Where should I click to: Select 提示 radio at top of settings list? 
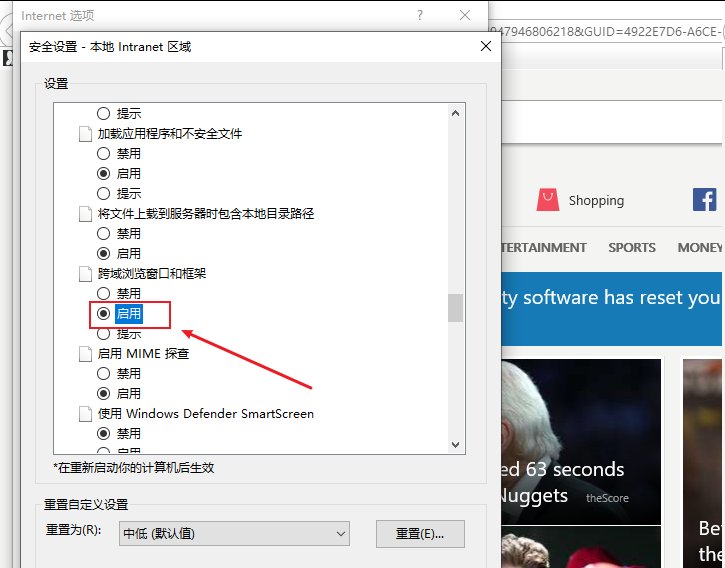[104, 113]
